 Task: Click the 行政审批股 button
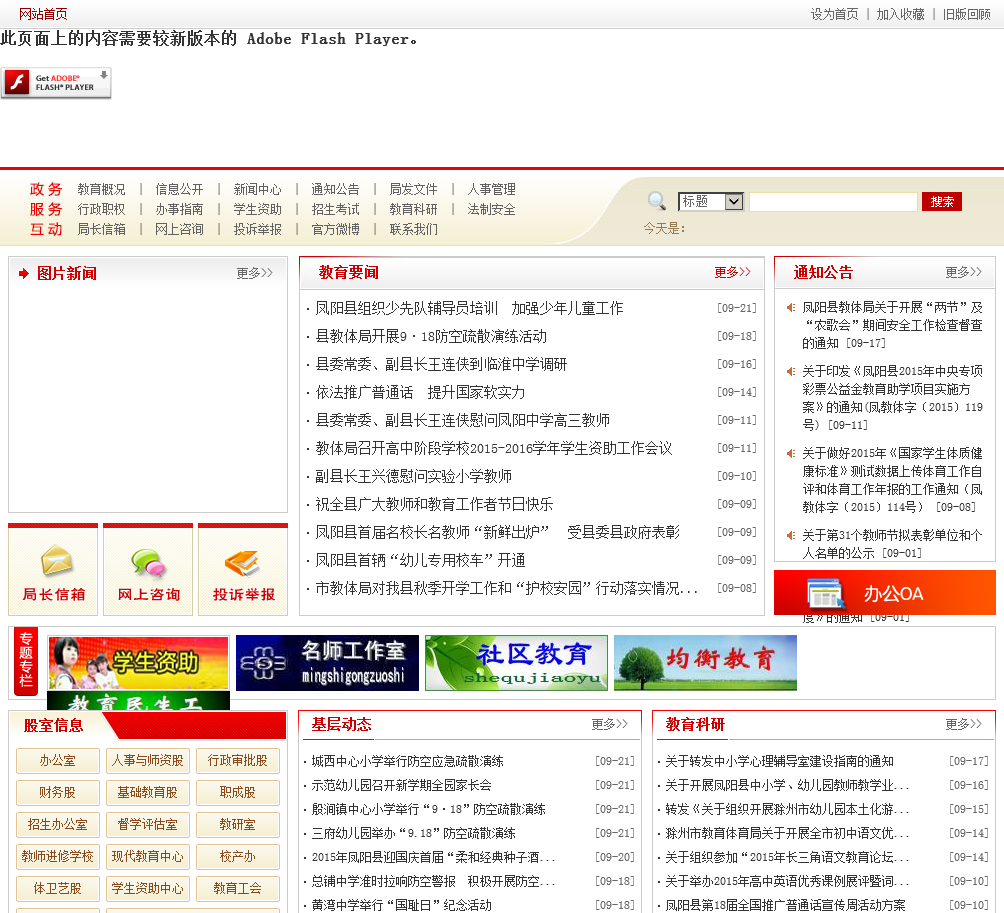tap(238, 761)
